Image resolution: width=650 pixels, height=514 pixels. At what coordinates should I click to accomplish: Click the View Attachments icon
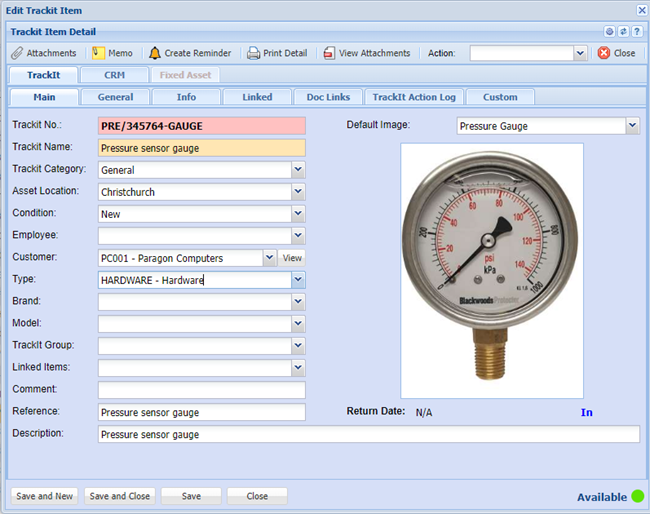[329, 53]
